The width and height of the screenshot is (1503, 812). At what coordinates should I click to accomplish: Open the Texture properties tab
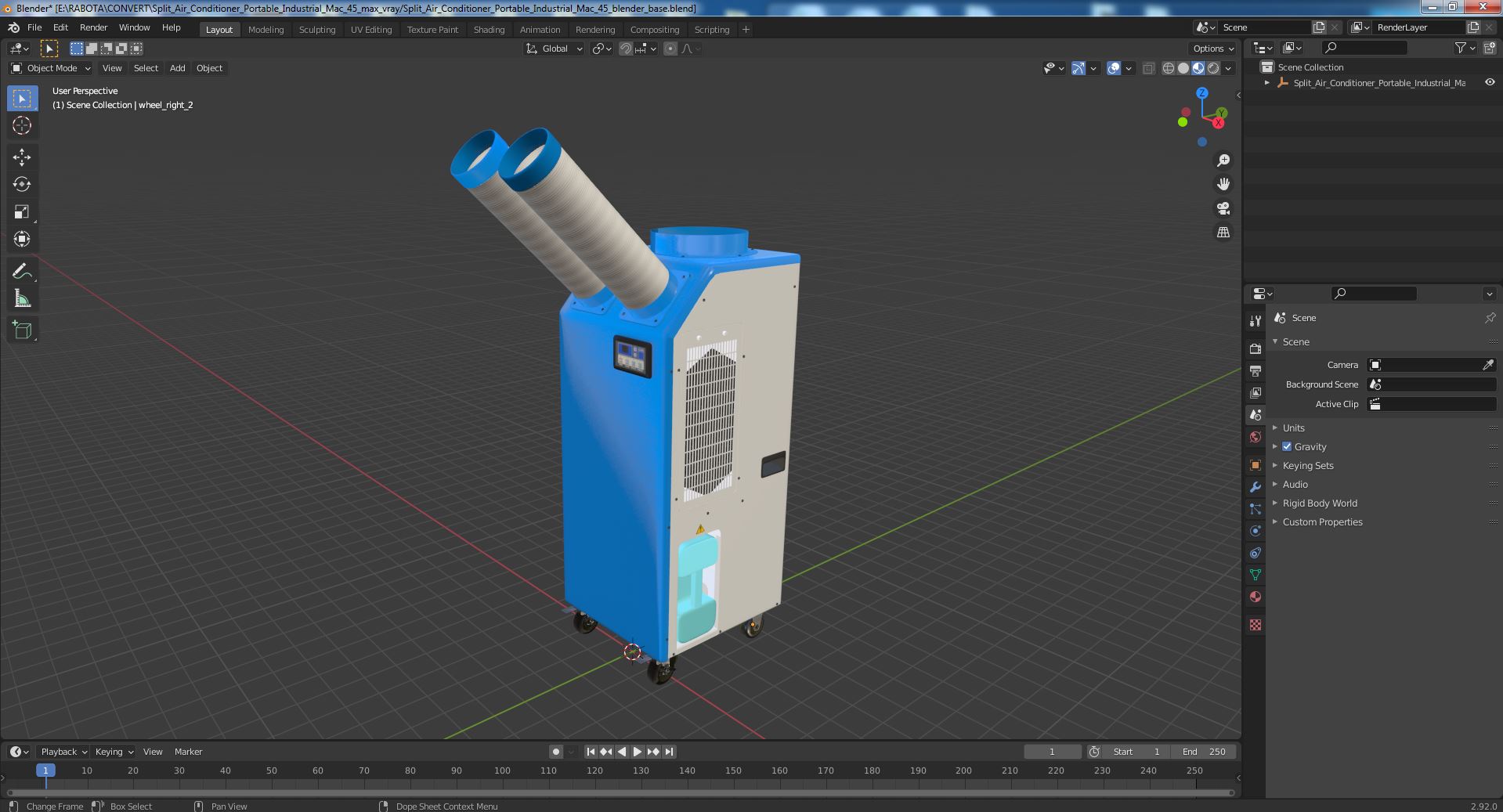pyautogui.click(x=1256, y=625)
